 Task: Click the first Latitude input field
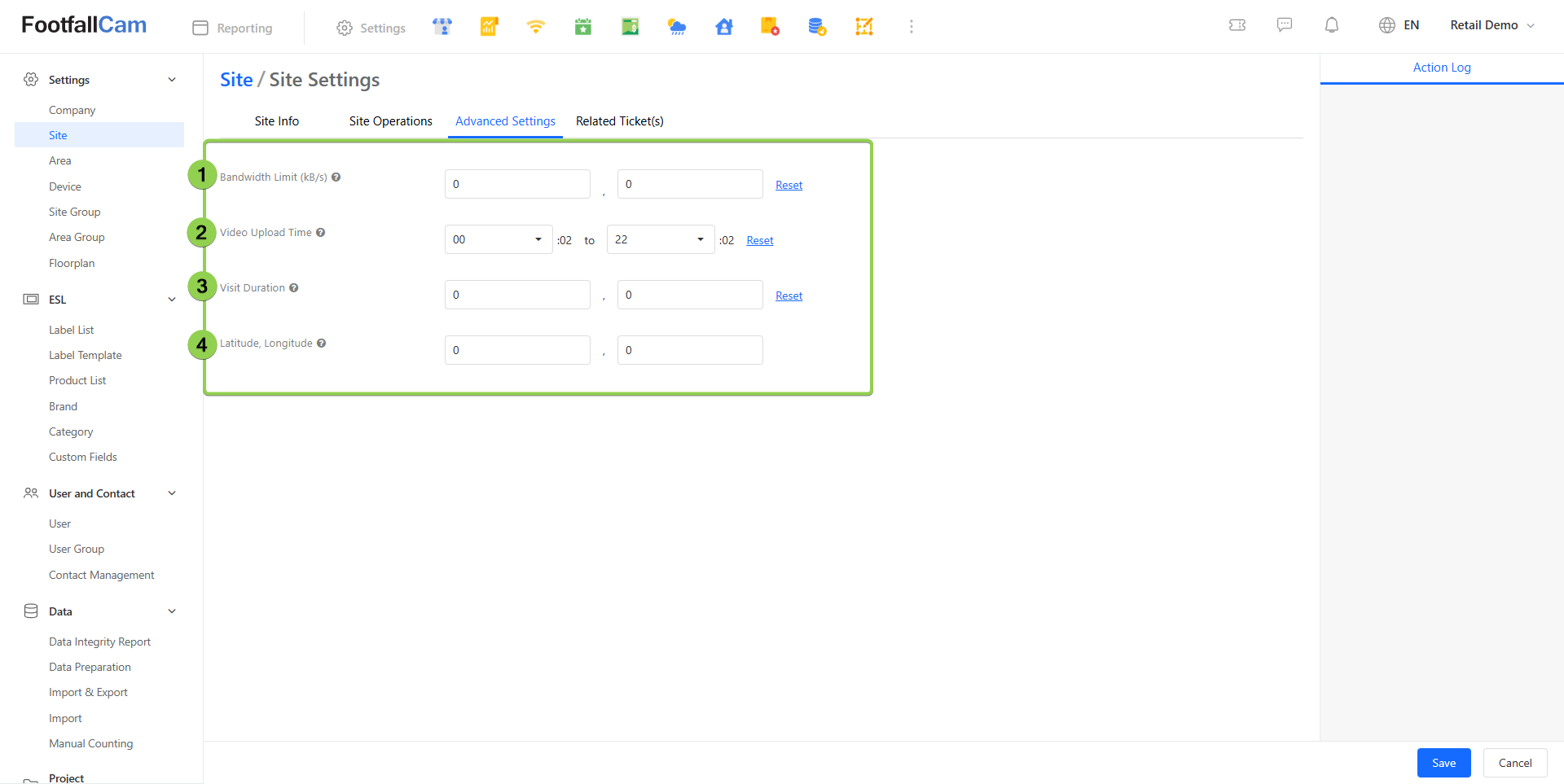coord(517,350)
